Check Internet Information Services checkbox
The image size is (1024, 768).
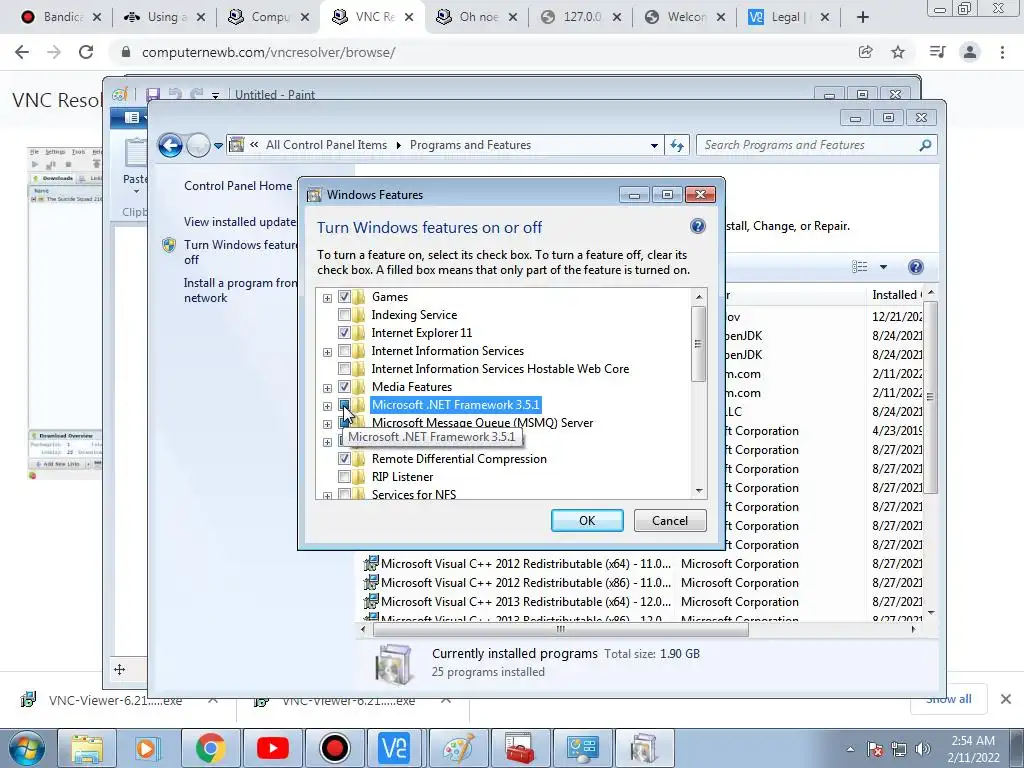pos(344,351)
